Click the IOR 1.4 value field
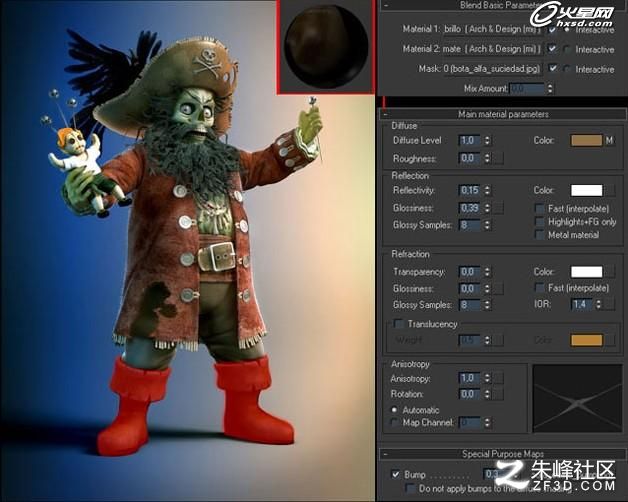The height and width of the screenshot is (502, 628). (x=582, y=304)
